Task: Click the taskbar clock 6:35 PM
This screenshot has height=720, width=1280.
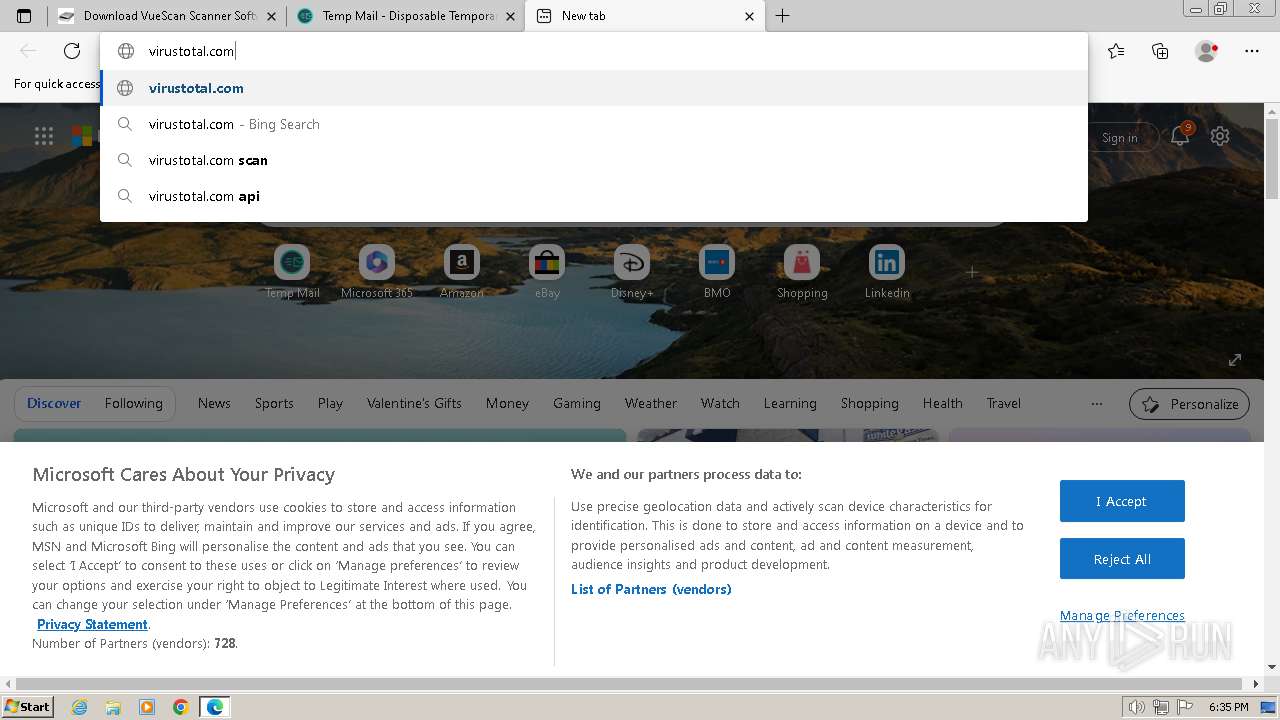Action: (x=1228, y=707)
